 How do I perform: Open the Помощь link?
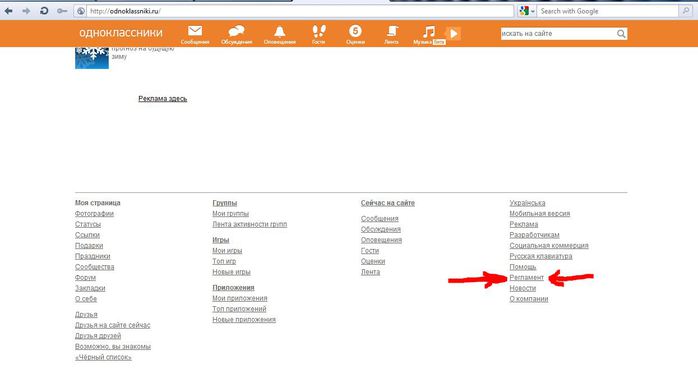523,267
